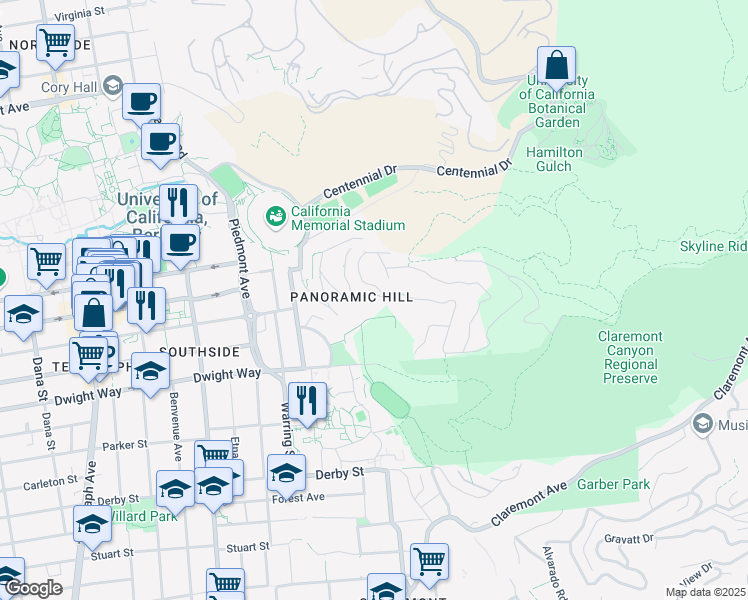Click the Map data ©2025 attribution text
Screen dimensions: 748x600
point(706,592)
